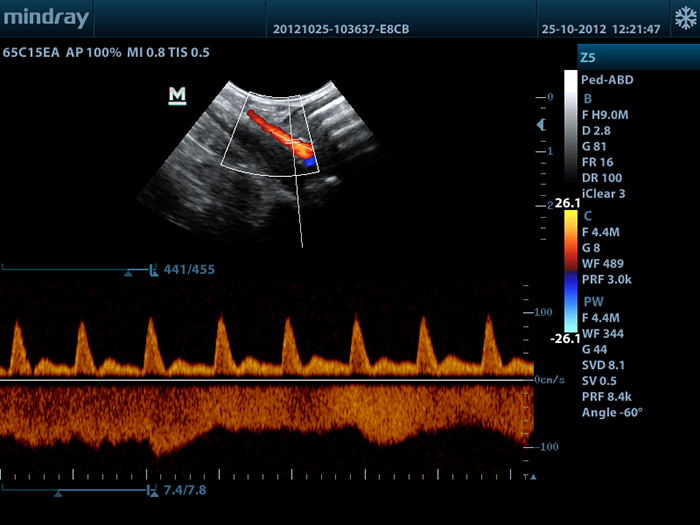This screenshot has width=700, height=525.
Task: Click the B mode parameter heading
Action: (x=587, y=97)
